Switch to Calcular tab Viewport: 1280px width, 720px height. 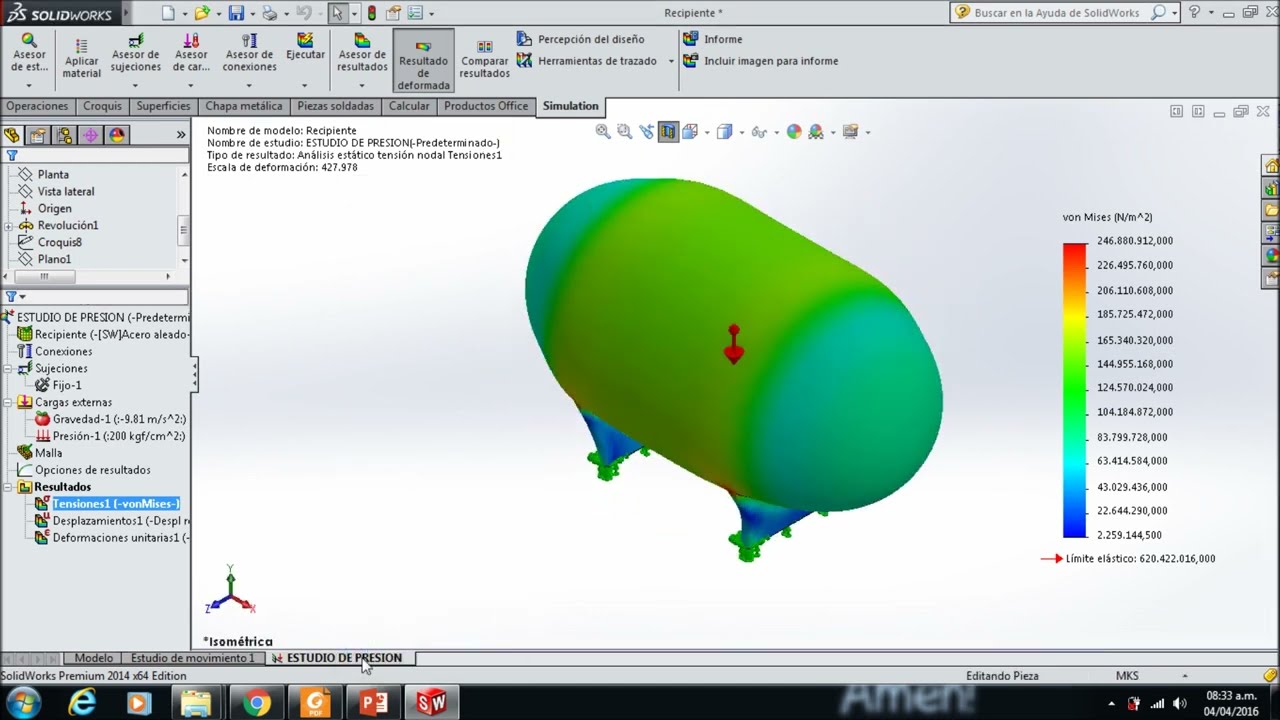click(409, 106)
